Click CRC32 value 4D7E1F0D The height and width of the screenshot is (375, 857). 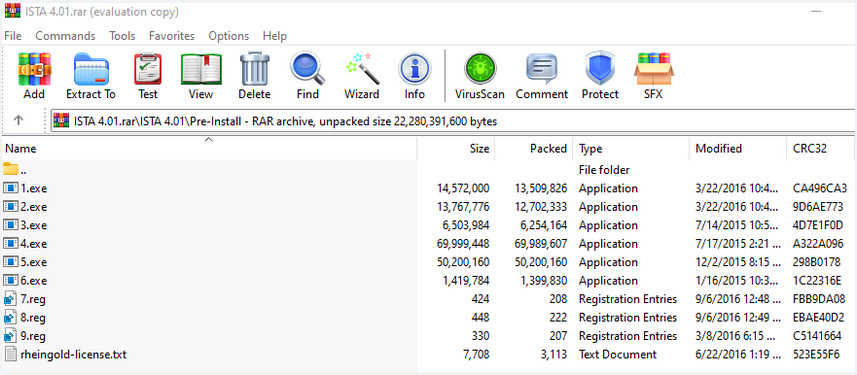point(818,225)
